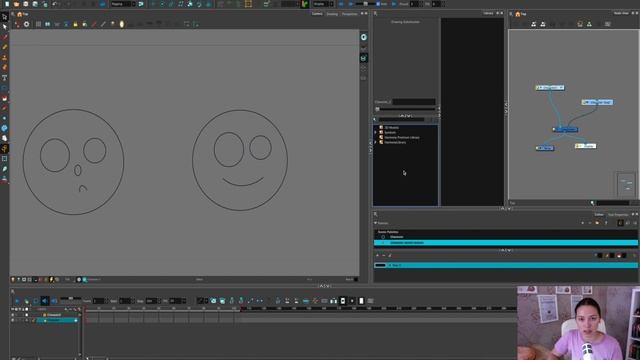Switch to the Drawing tab
The height and width of the screenshot is (360, 640).
332,14
